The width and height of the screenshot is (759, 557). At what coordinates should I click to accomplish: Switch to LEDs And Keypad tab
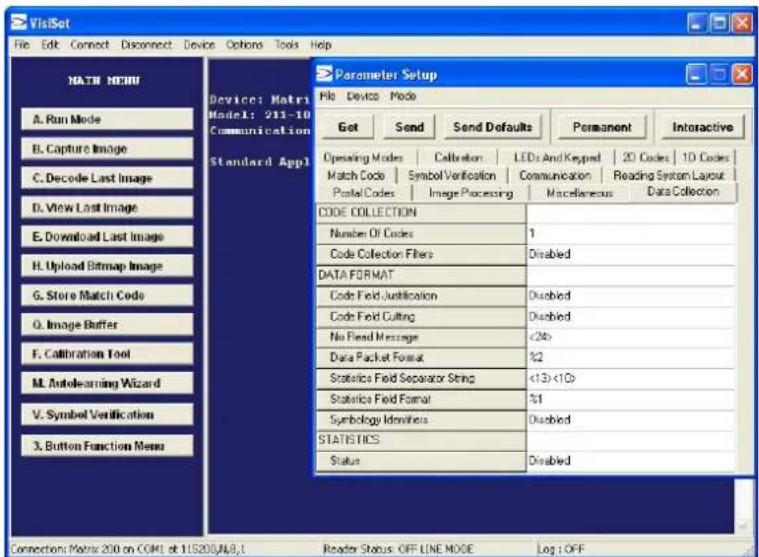(557, 157)
